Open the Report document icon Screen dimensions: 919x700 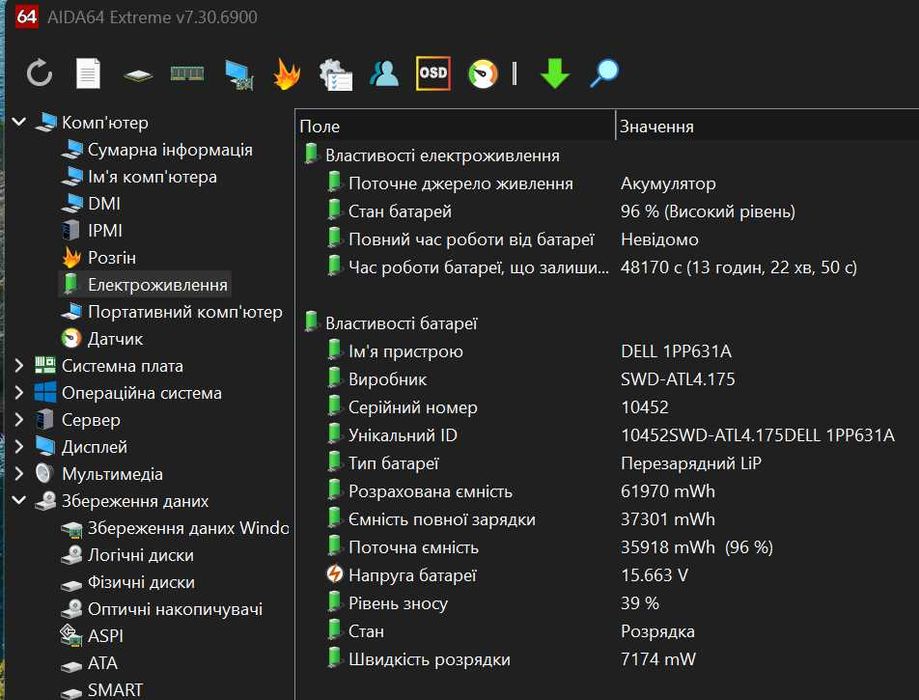click(88, 73)
